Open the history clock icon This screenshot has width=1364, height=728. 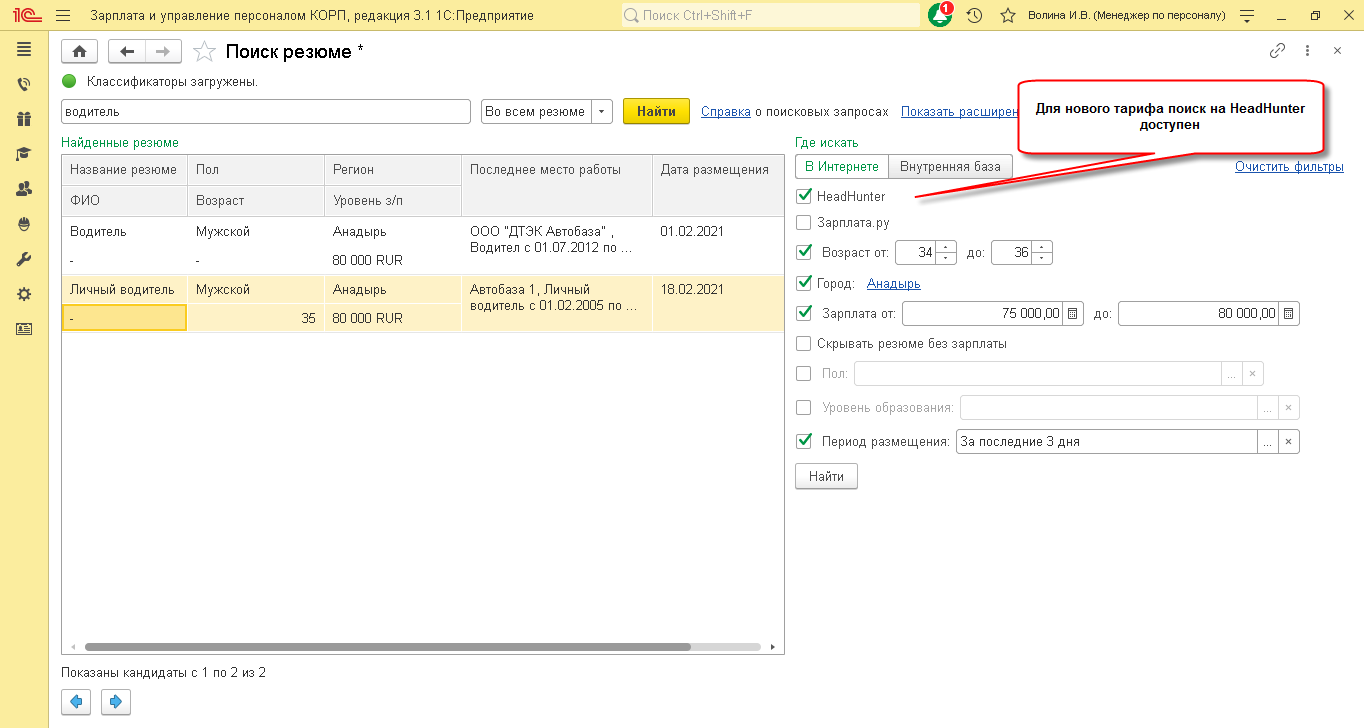(x=974, y=16)
